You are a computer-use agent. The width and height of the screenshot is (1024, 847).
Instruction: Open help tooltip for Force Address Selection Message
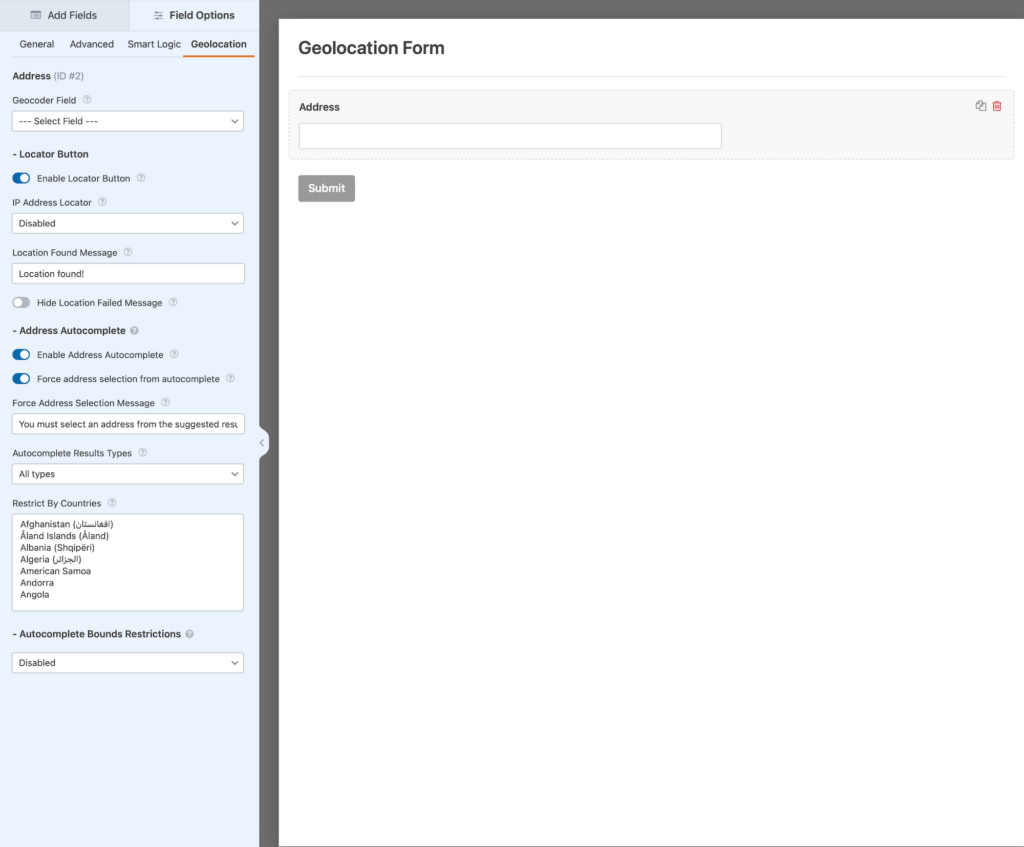click(x=165, y=402)
